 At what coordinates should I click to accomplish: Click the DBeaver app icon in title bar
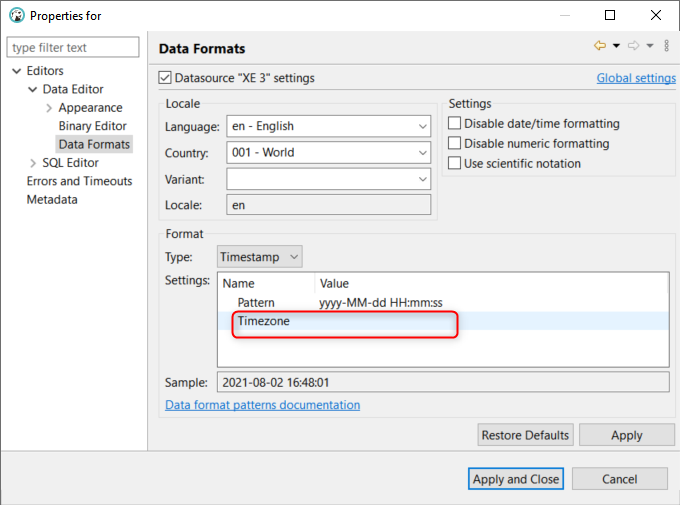point(17,15)
